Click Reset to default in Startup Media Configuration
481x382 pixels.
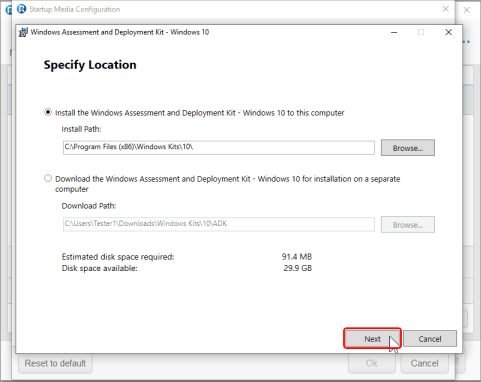pos(55,363)
